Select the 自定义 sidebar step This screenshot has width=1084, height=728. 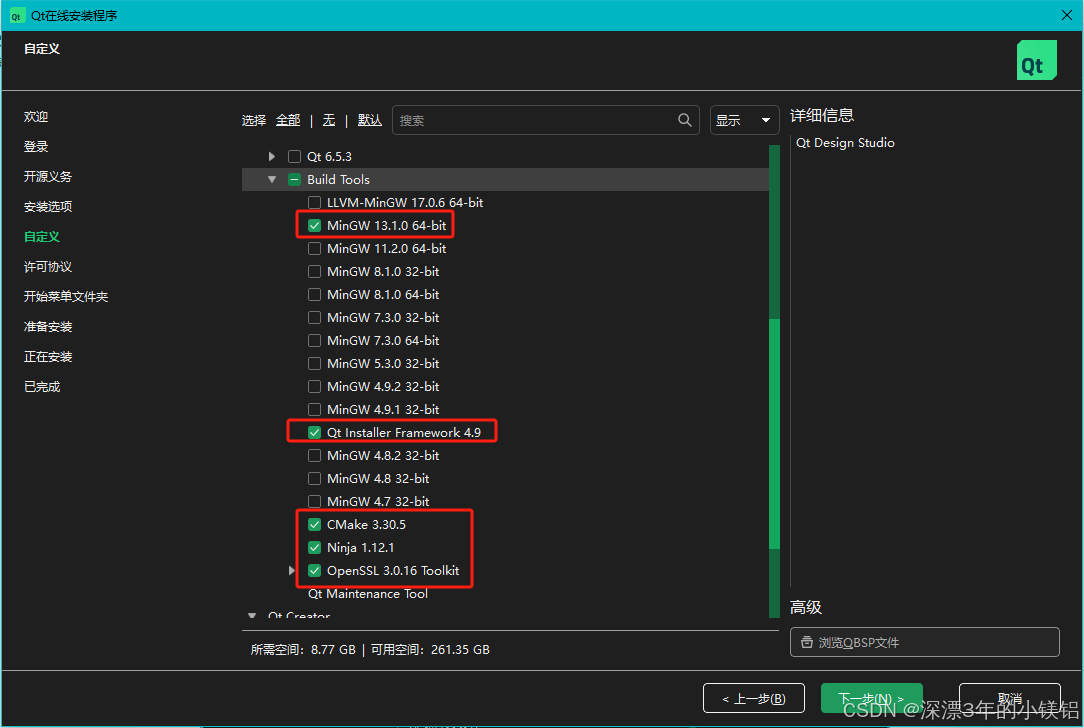(x=41, y=236)
